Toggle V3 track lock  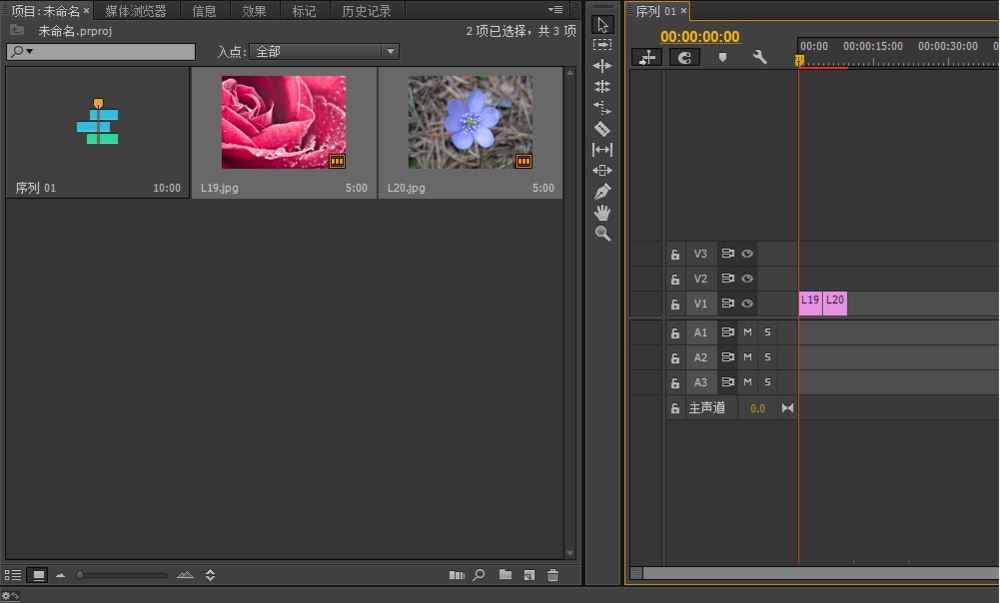(675, 254)
